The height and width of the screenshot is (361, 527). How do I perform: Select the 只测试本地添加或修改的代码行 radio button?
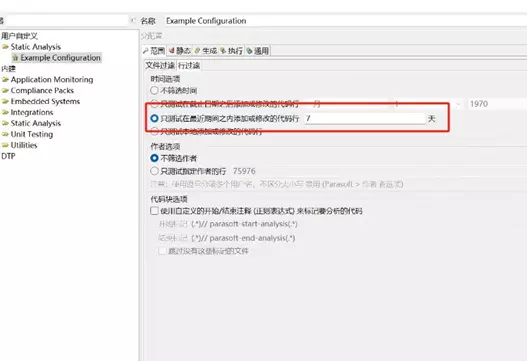[154, 131]
